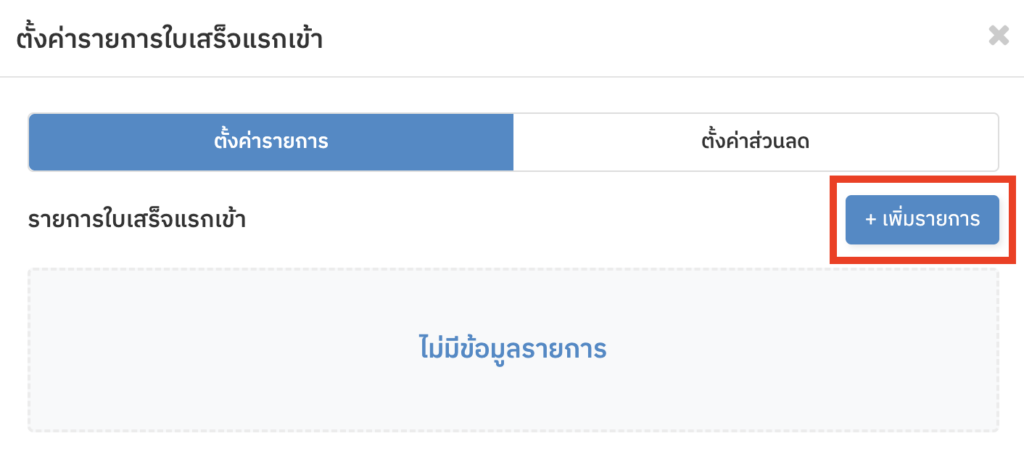
Task: Activate the blue highlighted ตั้งค่ารายการ tab
Action: click(271, 142)
